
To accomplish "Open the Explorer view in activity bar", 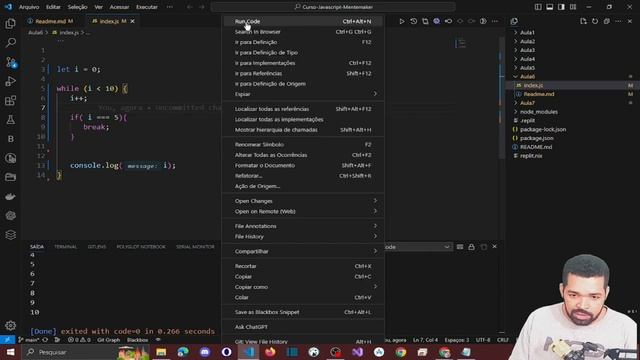I will click(11, 24).
